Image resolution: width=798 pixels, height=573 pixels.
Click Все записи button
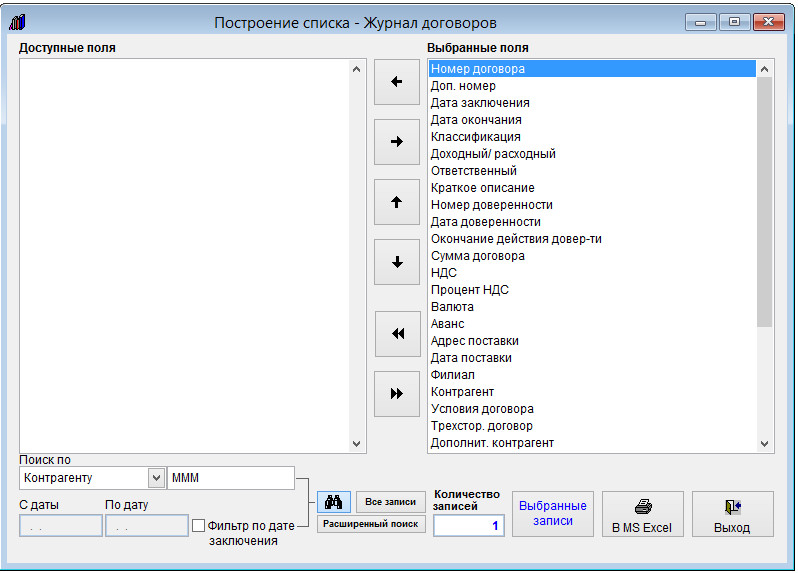tap(390, 502)
